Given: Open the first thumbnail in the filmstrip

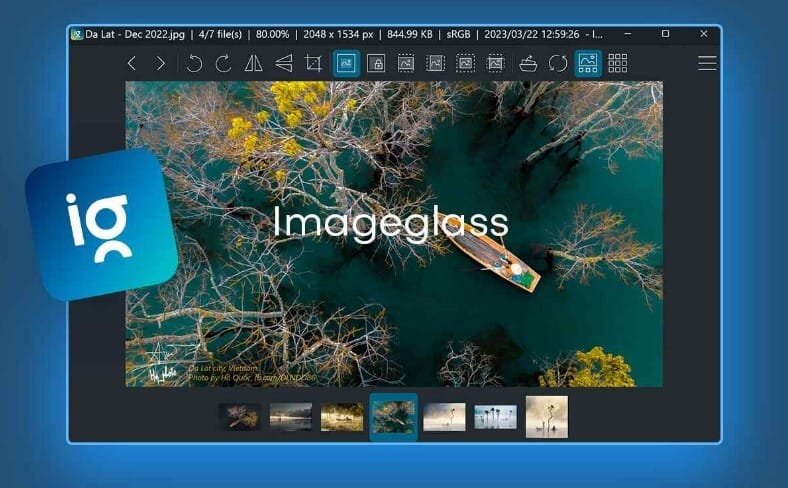Looking at the screenshot, I should pyautogui.click(x=239, y=417).
